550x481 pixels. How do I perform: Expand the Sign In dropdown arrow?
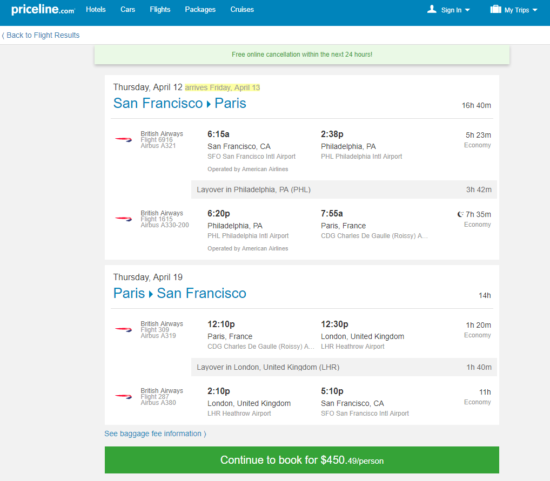(467, 10)
